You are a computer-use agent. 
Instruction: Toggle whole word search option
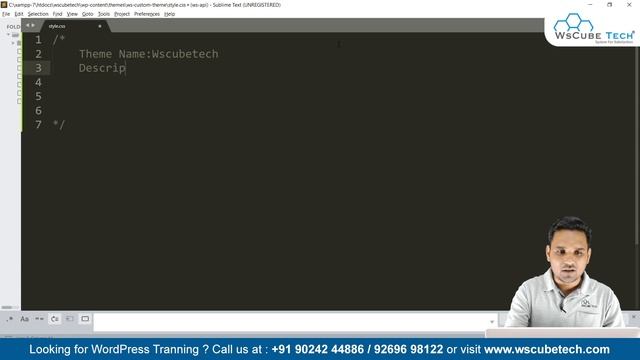click(x=39, y=319)
